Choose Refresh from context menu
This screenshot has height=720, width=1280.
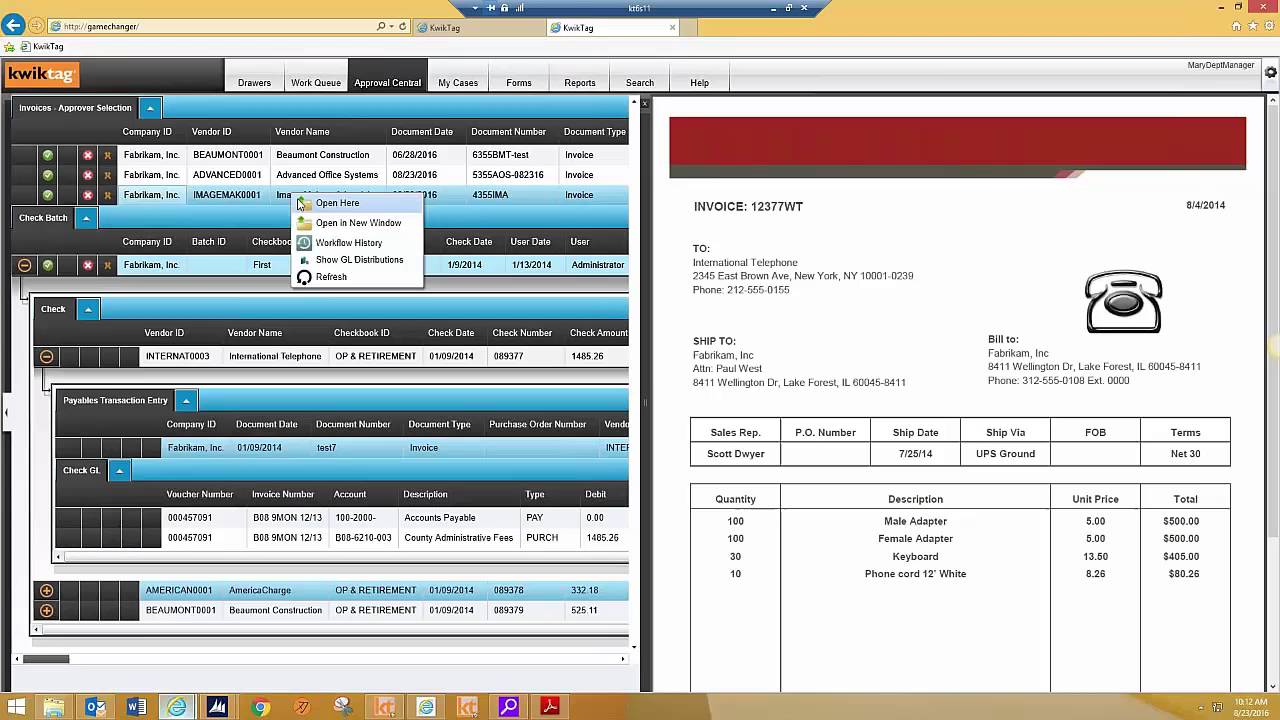(357, 277)
